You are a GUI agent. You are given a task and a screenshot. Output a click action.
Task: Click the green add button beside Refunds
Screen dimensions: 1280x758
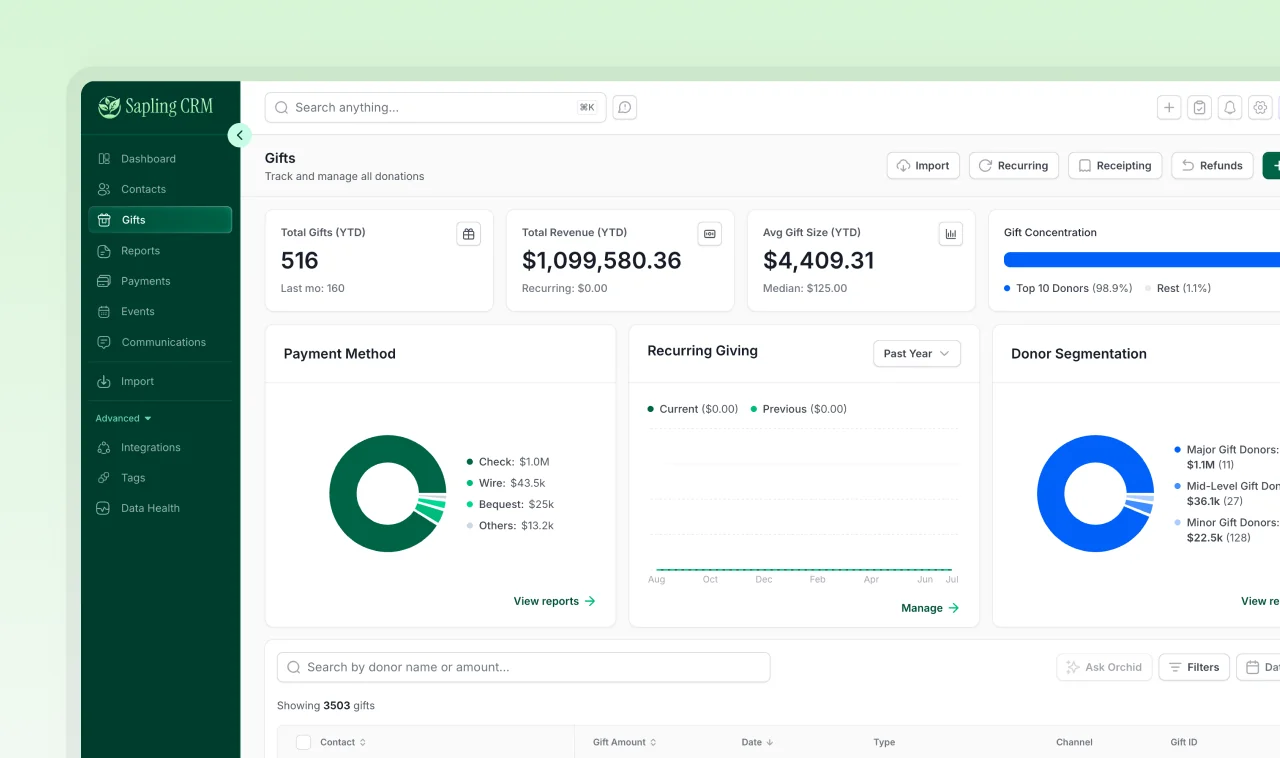tap(1271, 166)
